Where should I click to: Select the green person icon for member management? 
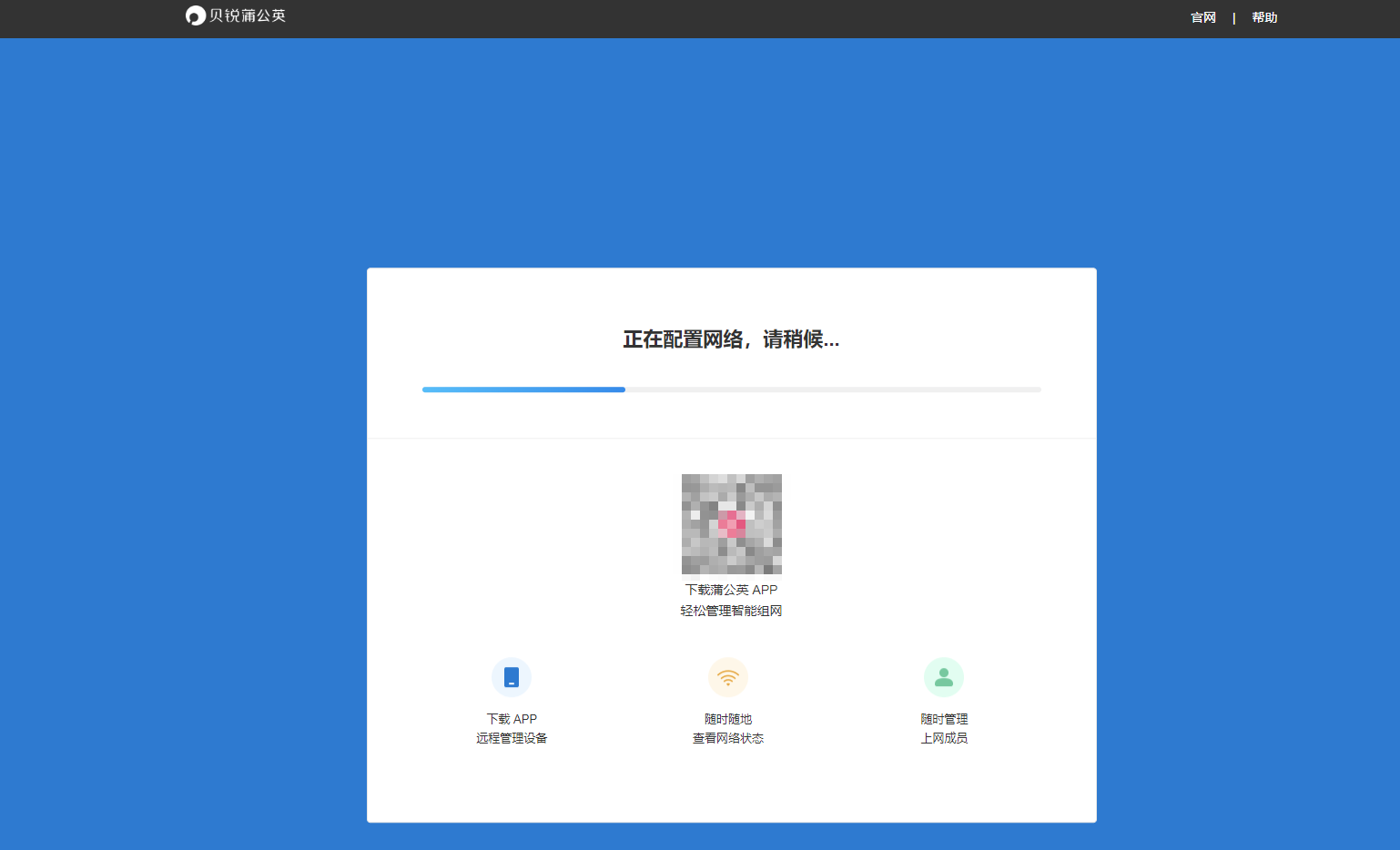pos(944,677)
